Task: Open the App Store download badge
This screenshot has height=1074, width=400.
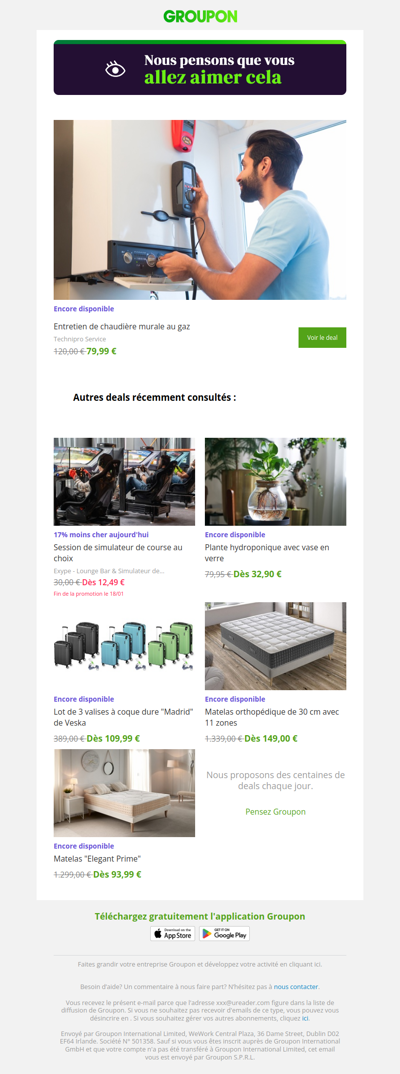Action: [173, 934]
